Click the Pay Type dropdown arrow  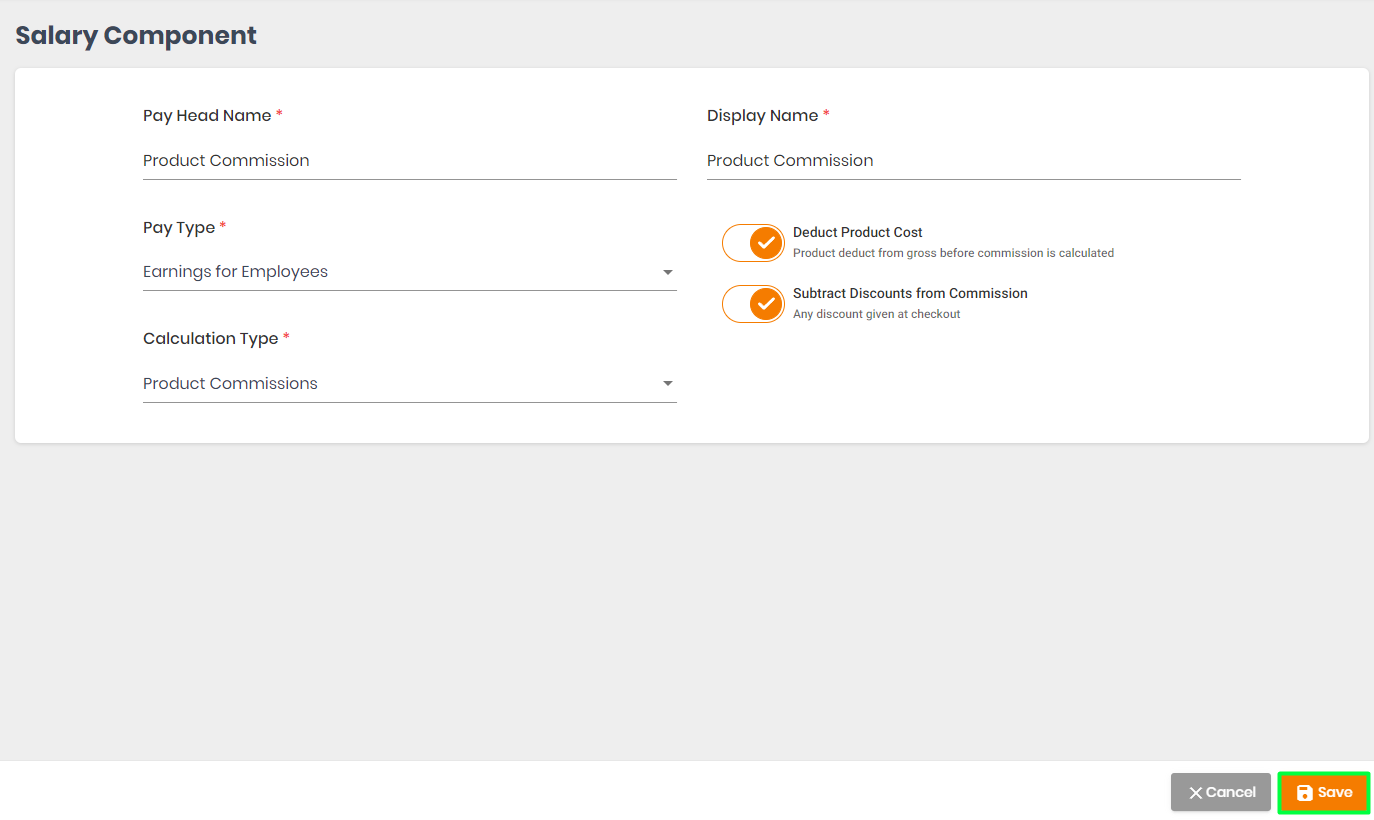667,273
